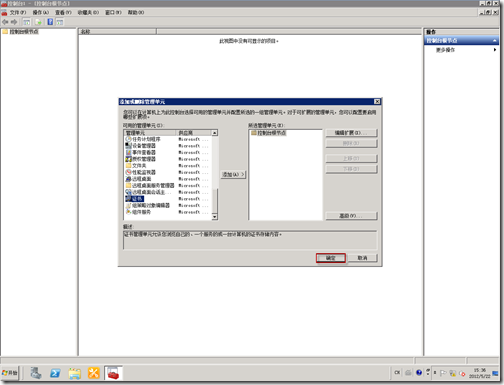This screenshot has height=385, width=504.
Task: Click the Export List toolbar icon
Action: coord(38,22)
